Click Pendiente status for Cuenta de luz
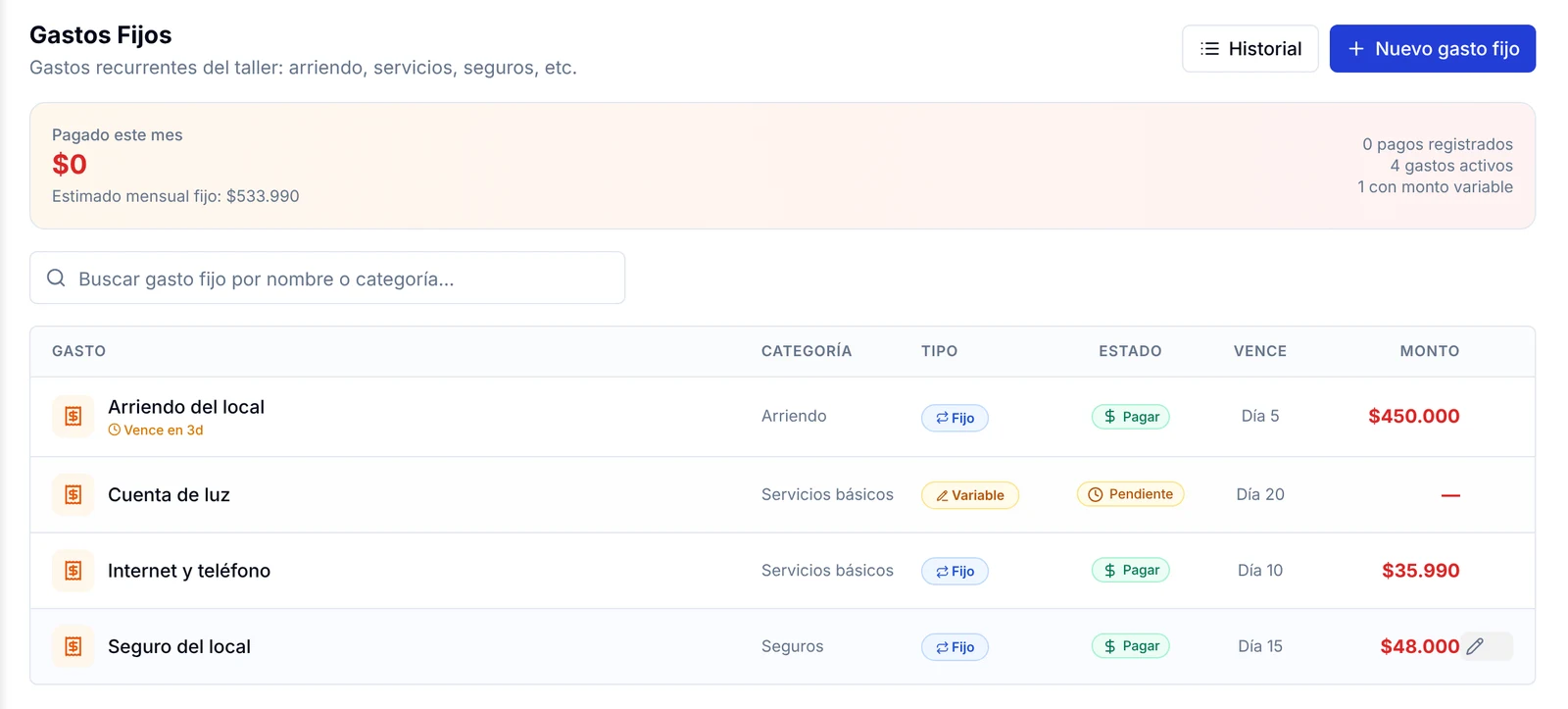1568x709 pixels. [x=1130, y=494]
